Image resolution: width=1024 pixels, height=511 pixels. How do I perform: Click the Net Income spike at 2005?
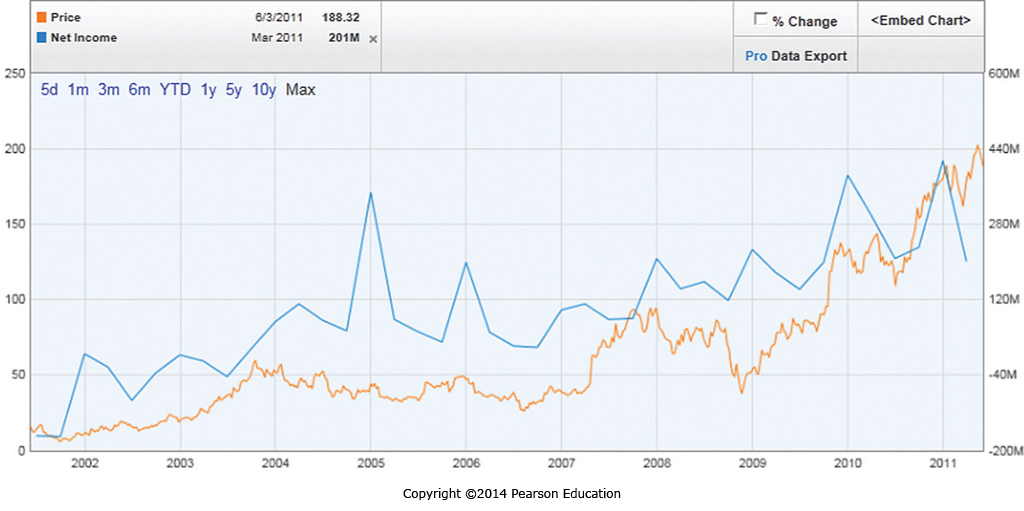pos(371,193)
